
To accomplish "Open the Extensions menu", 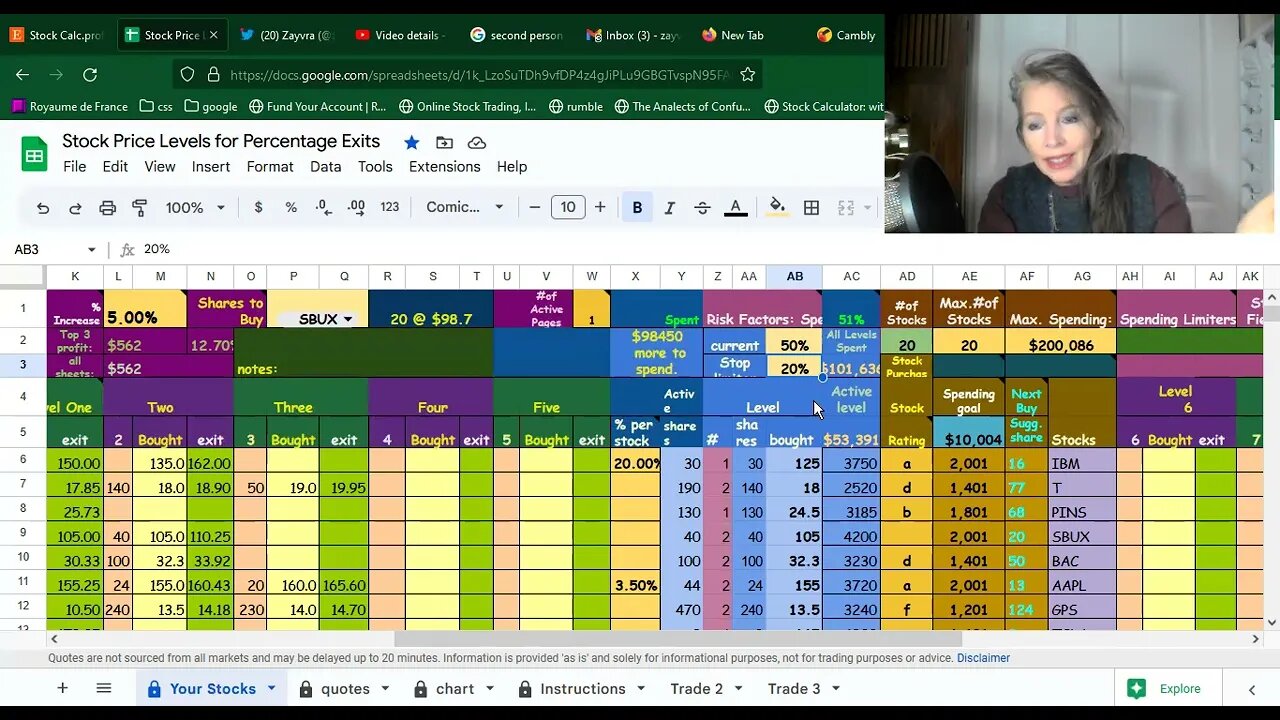I will [445, 167].
